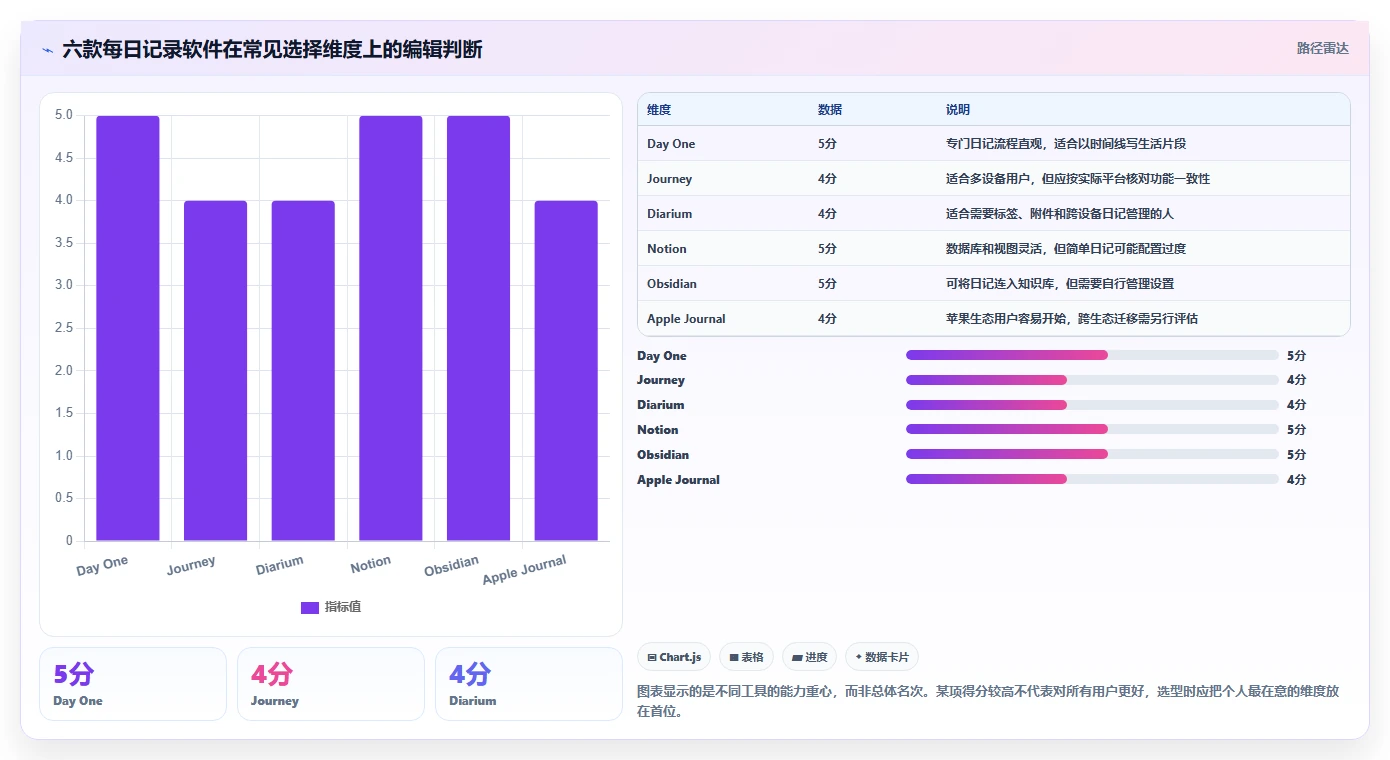Click the 数据 column header
The image size is (1390, 760).
(830, 110)
